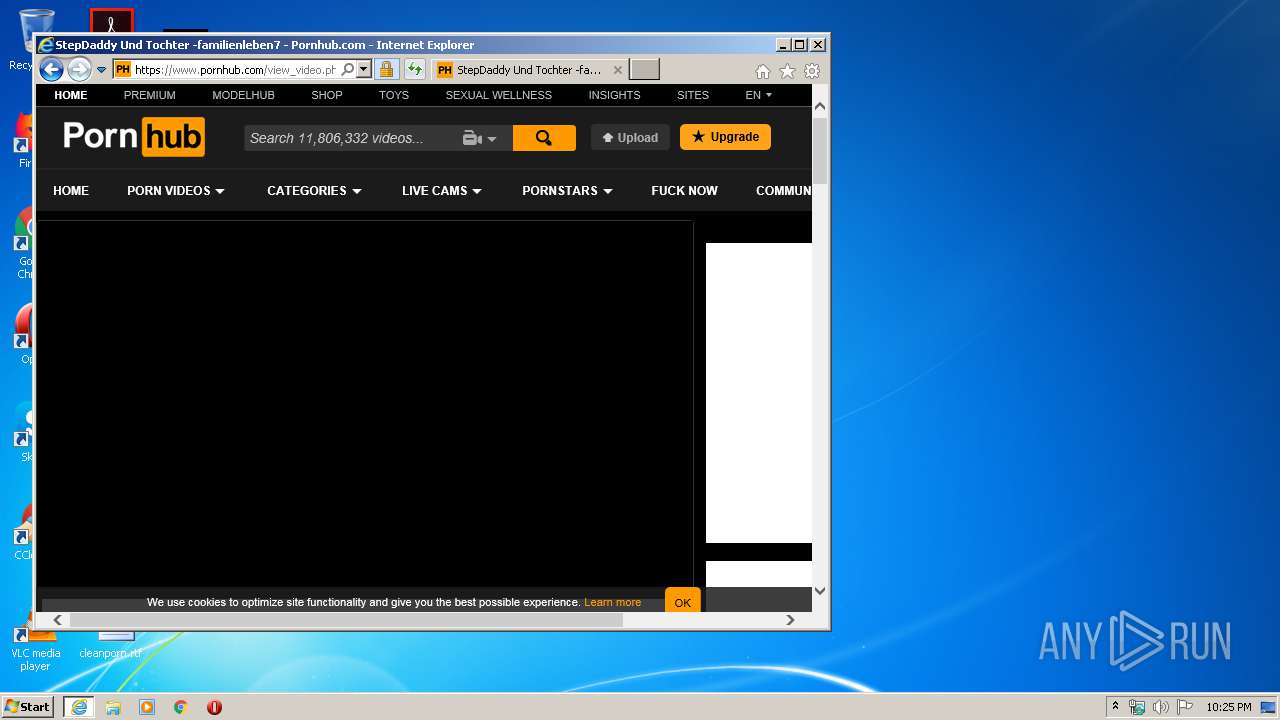Expand the CATEGORIES menu
Image resolution: width=1280 pixels, height=720 pixels.
pyautogui.click(x=314, y=191)
